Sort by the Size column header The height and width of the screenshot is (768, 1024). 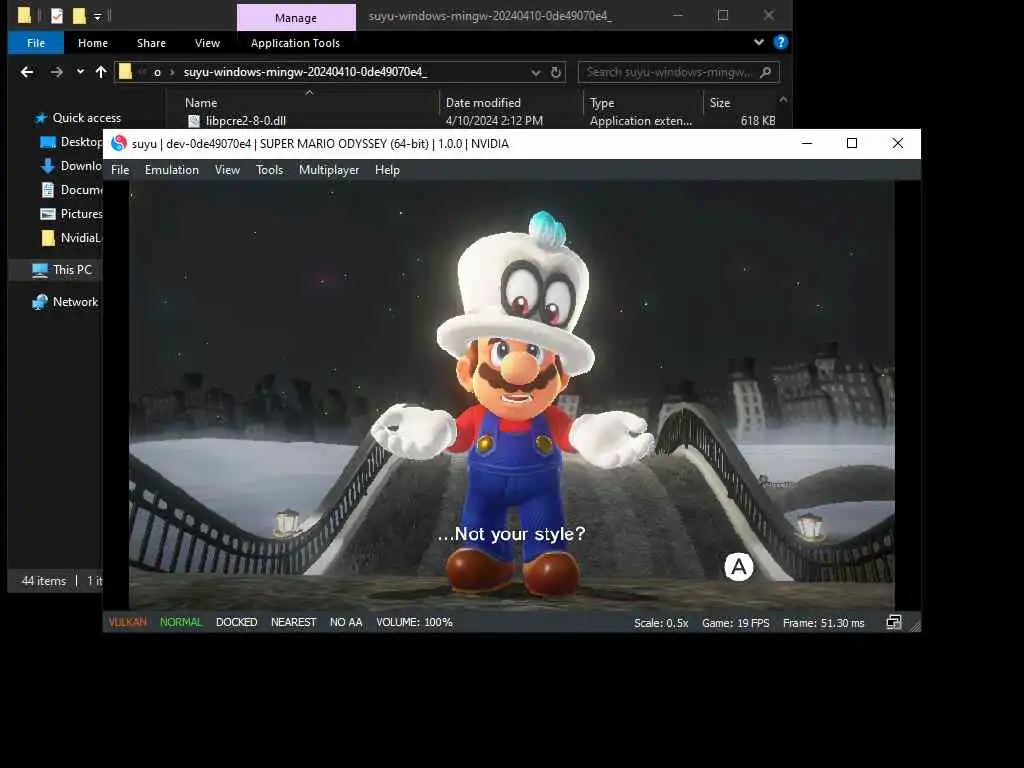(x=720, y=103)
